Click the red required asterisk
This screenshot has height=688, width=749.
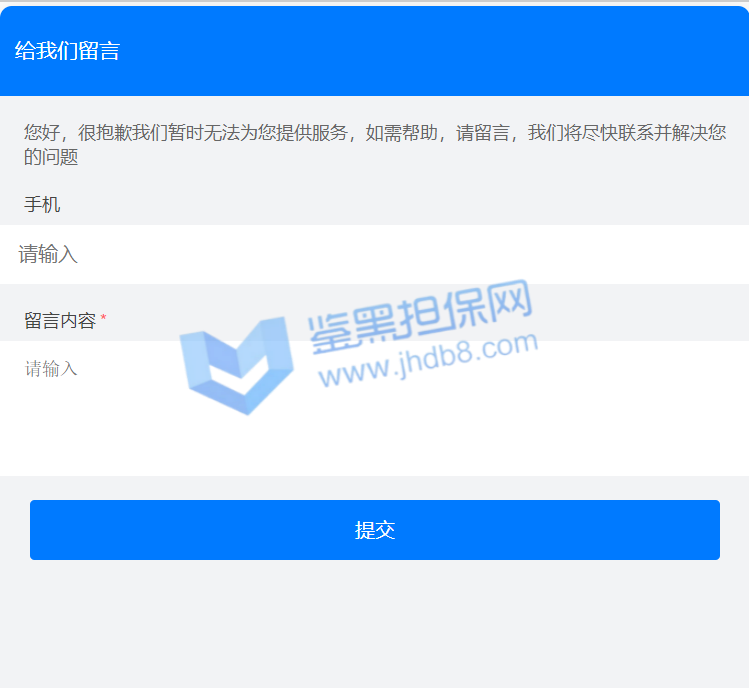(103, 321)
